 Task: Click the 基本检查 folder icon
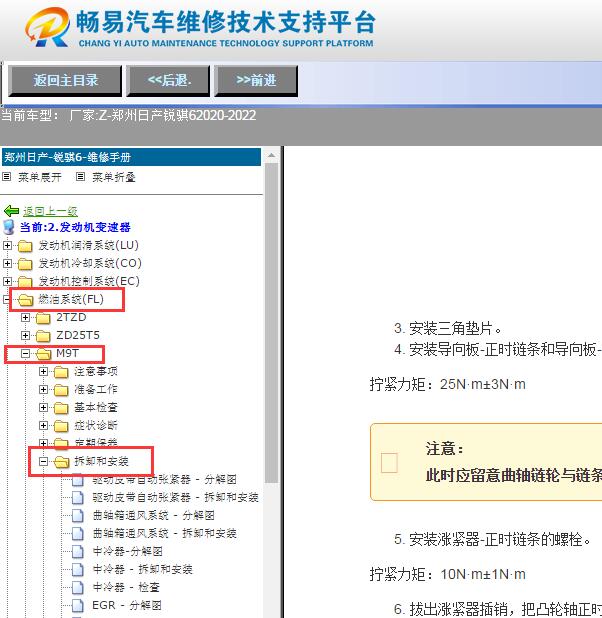coord(62,408)
